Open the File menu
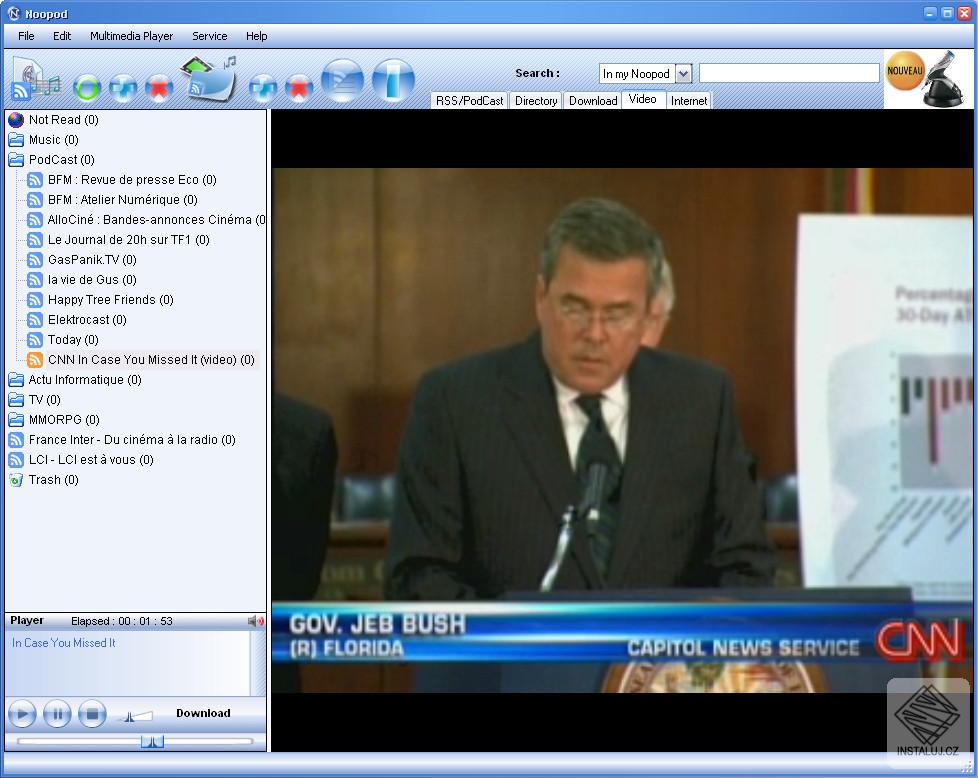 [26, 36]
